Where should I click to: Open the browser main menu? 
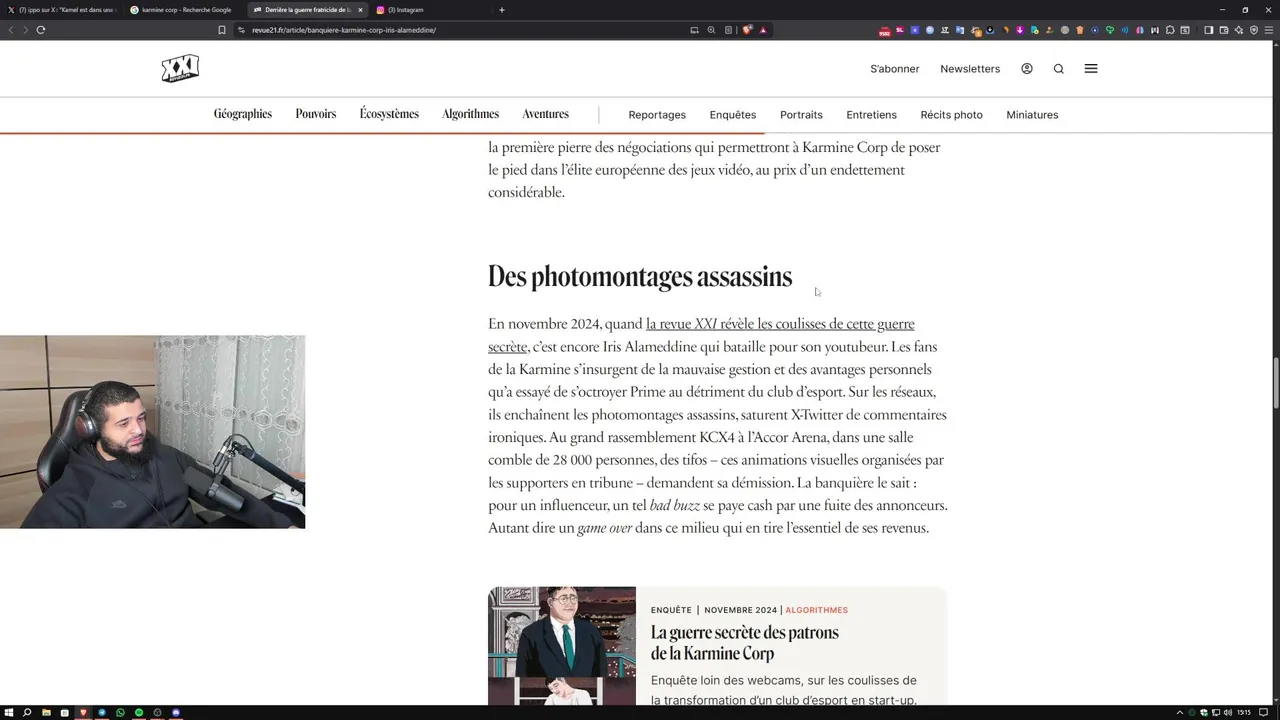click(1269, 30)
